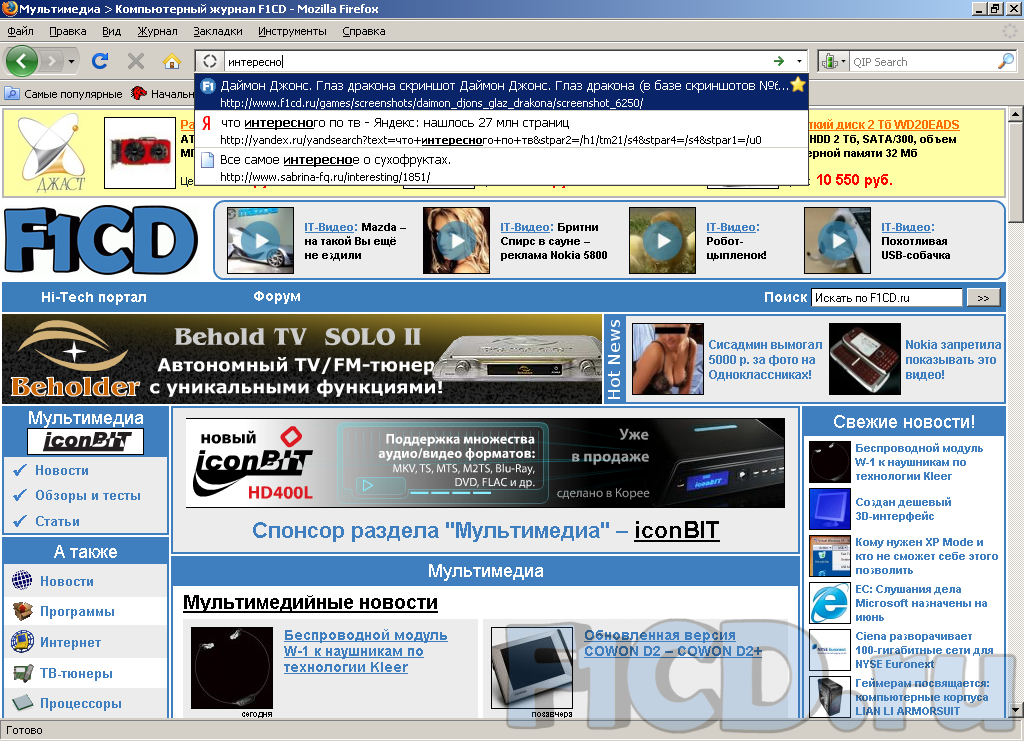Screen dimensions: 1024x741
Task: Click the Создан дешевый 3D-интерфейс monitor thumbnail
Action: pos(829,509)
